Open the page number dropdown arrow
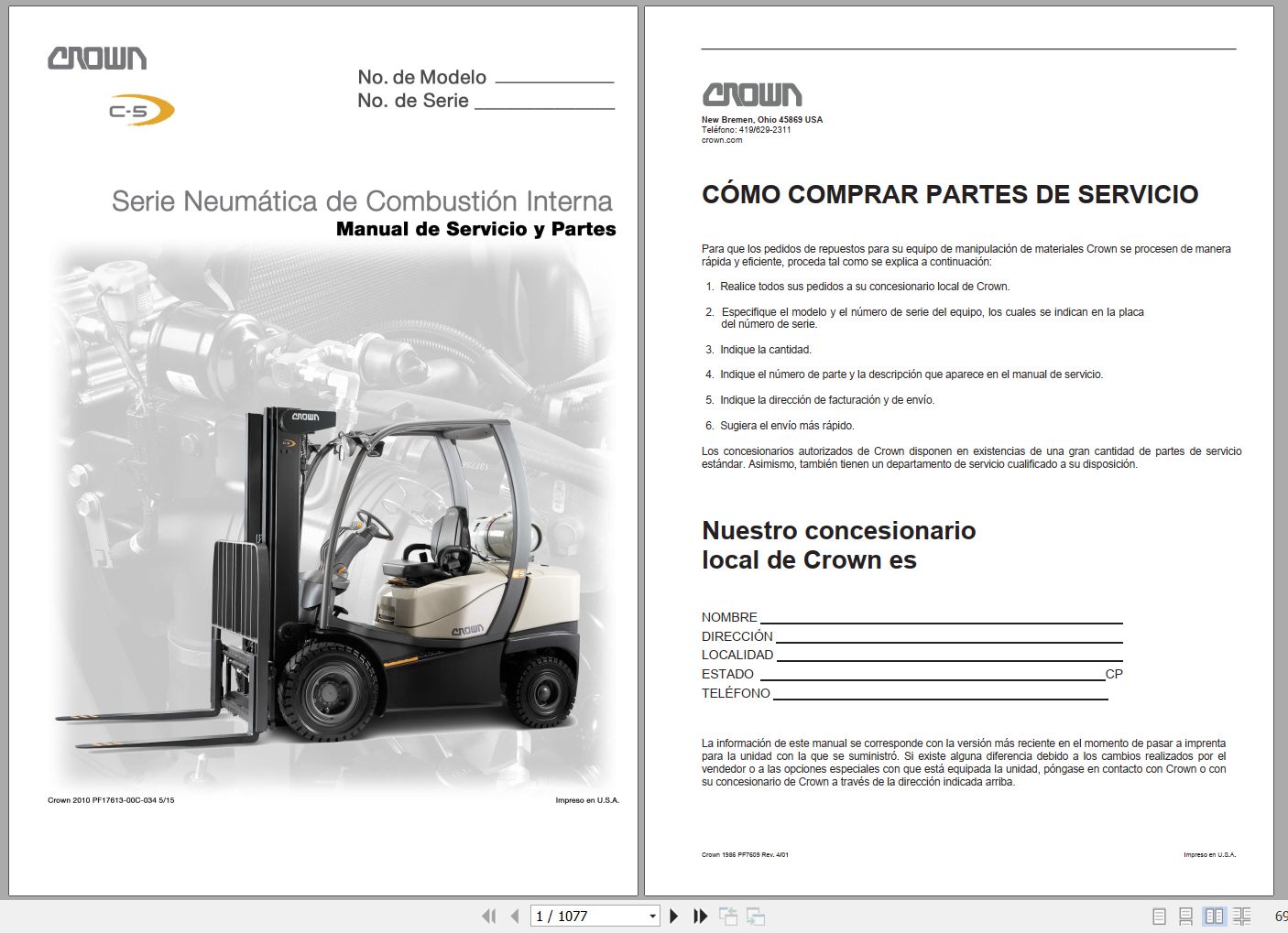Image resolution: width=1288 pixels, height=933 pixels. [x=652, y=917]
